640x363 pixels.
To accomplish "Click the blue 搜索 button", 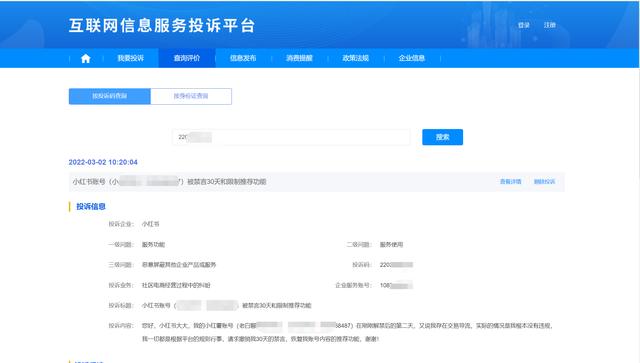I will (x=442, y=137).
